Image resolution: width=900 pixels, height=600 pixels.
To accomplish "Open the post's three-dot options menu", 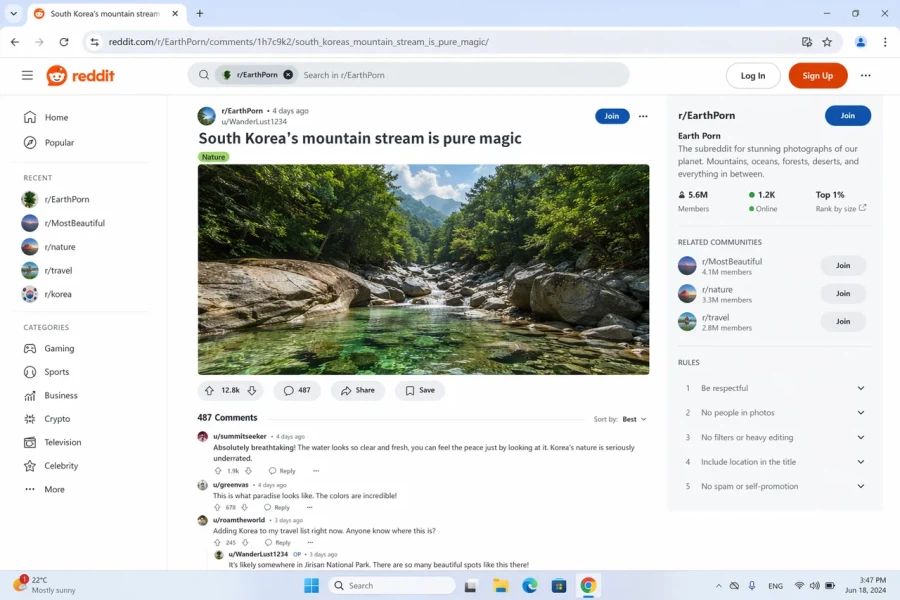I will coord(643,116).
